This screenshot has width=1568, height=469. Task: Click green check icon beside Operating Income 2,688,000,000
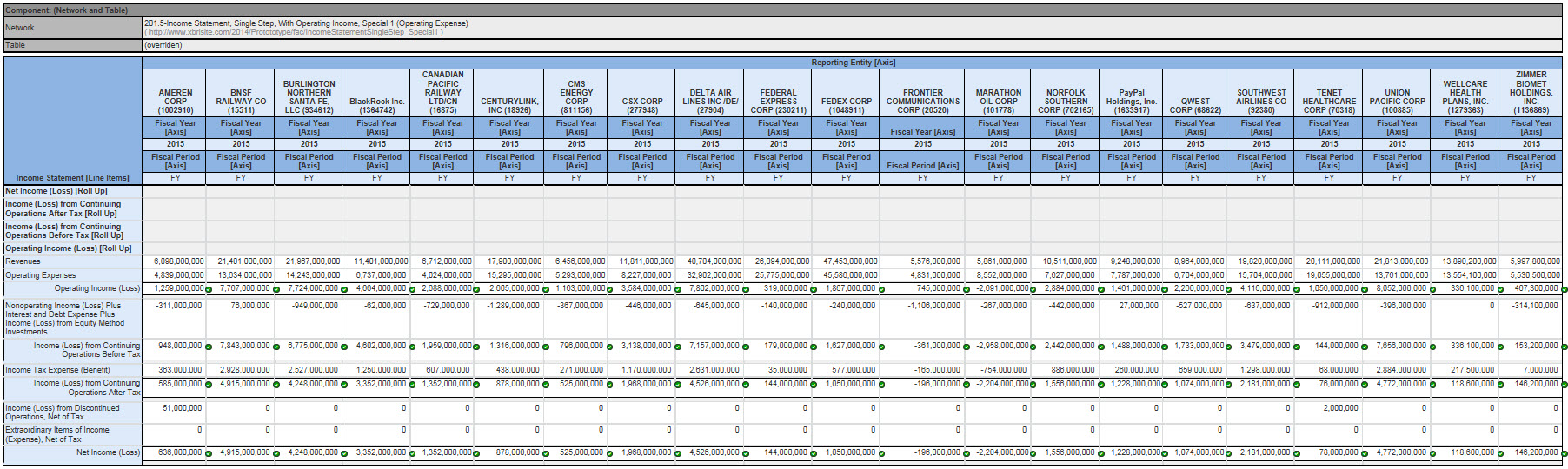click(x=476, y=289)
